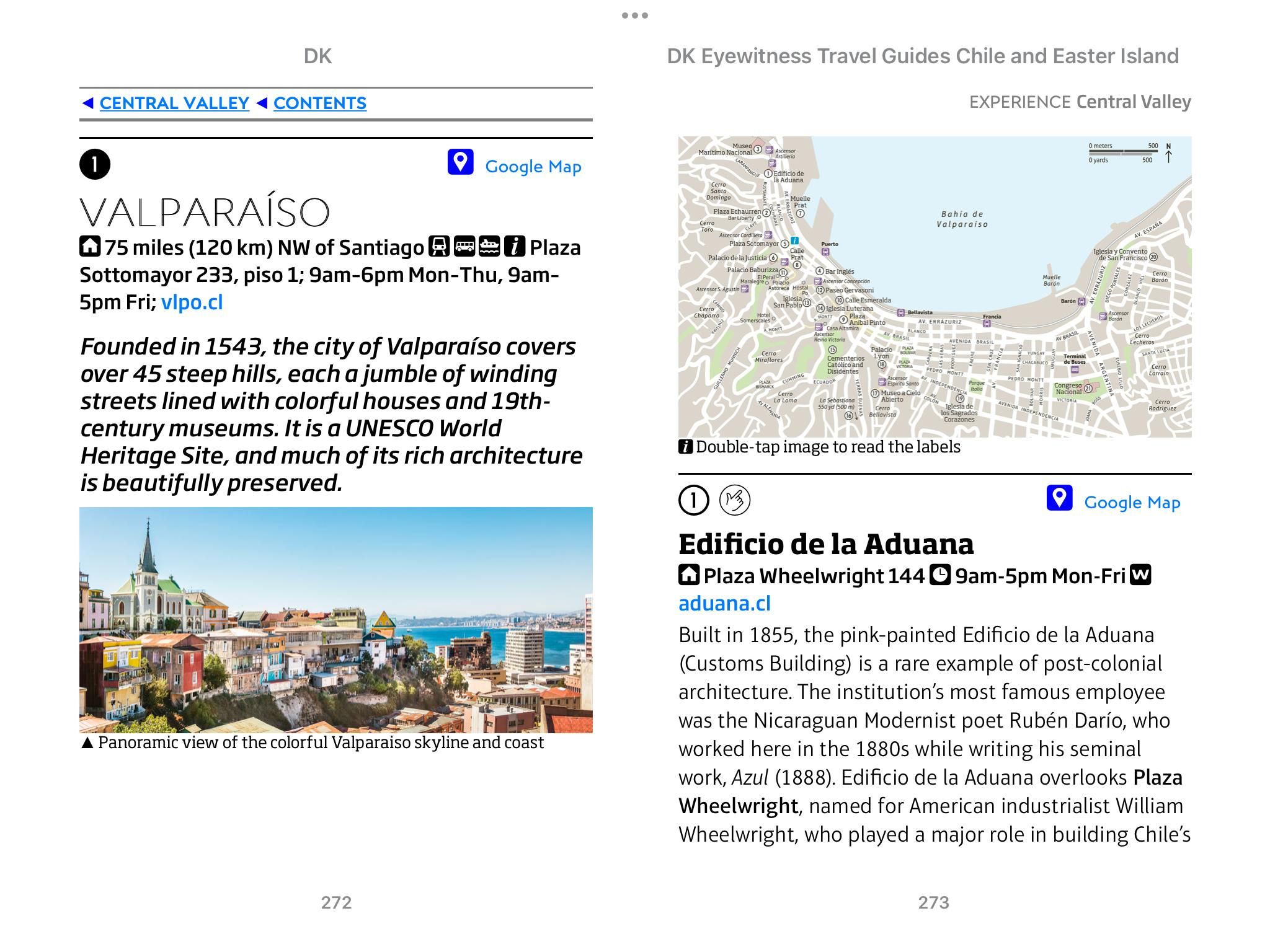The image size is (1270, 952).
Task: Go to the CONTENTS link
Action: coord(319,104)
